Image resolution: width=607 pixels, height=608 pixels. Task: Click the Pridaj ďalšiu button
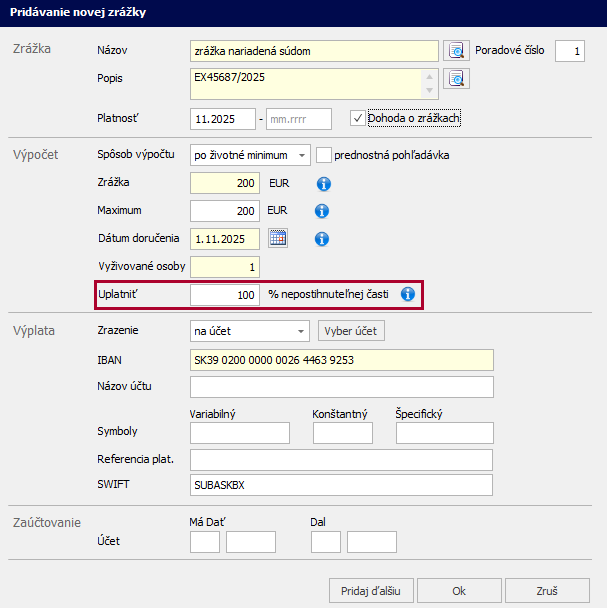[x=371, y=590]
